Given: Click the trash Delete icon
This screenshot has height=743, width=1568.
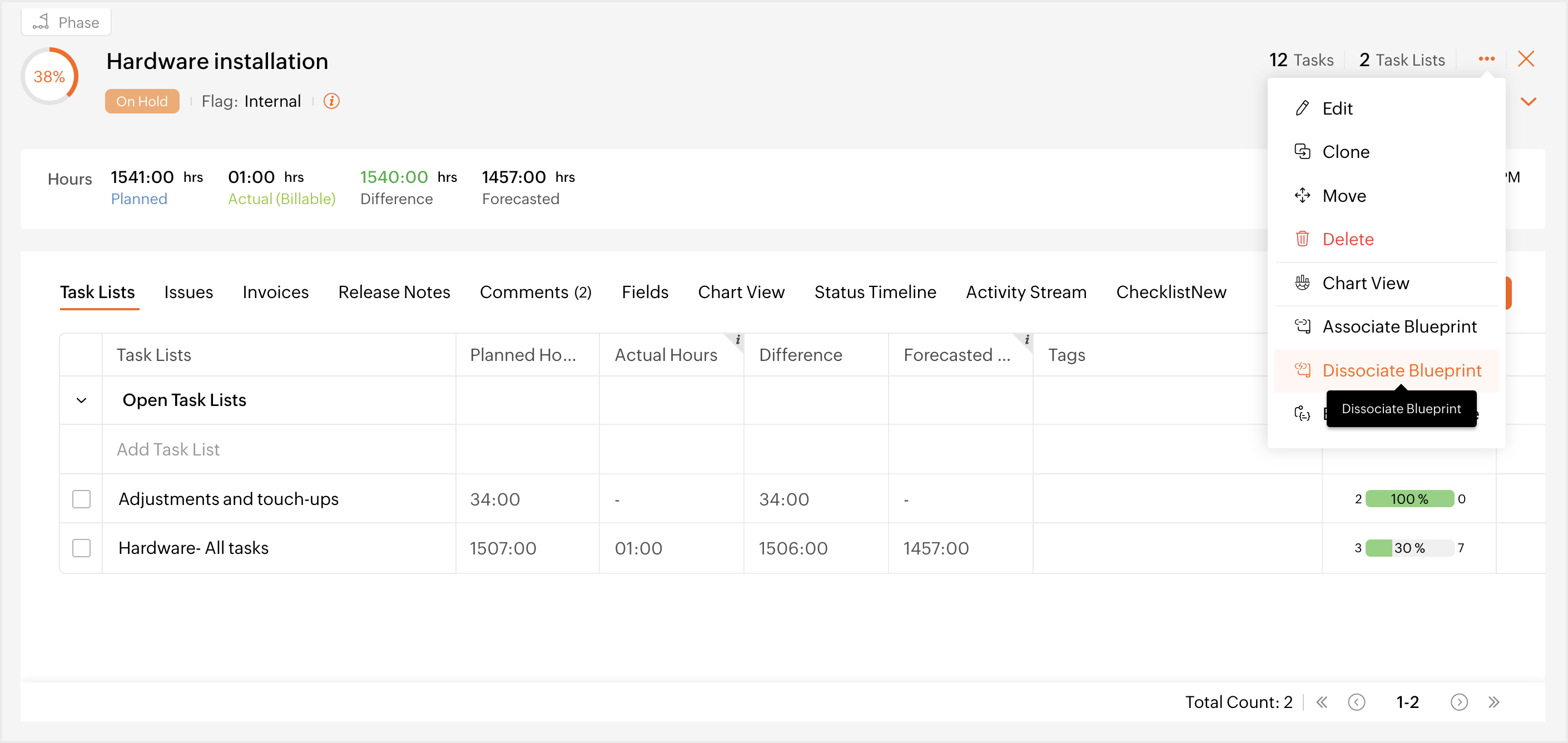Looking at the screenshot, I should pos(1302,239).
